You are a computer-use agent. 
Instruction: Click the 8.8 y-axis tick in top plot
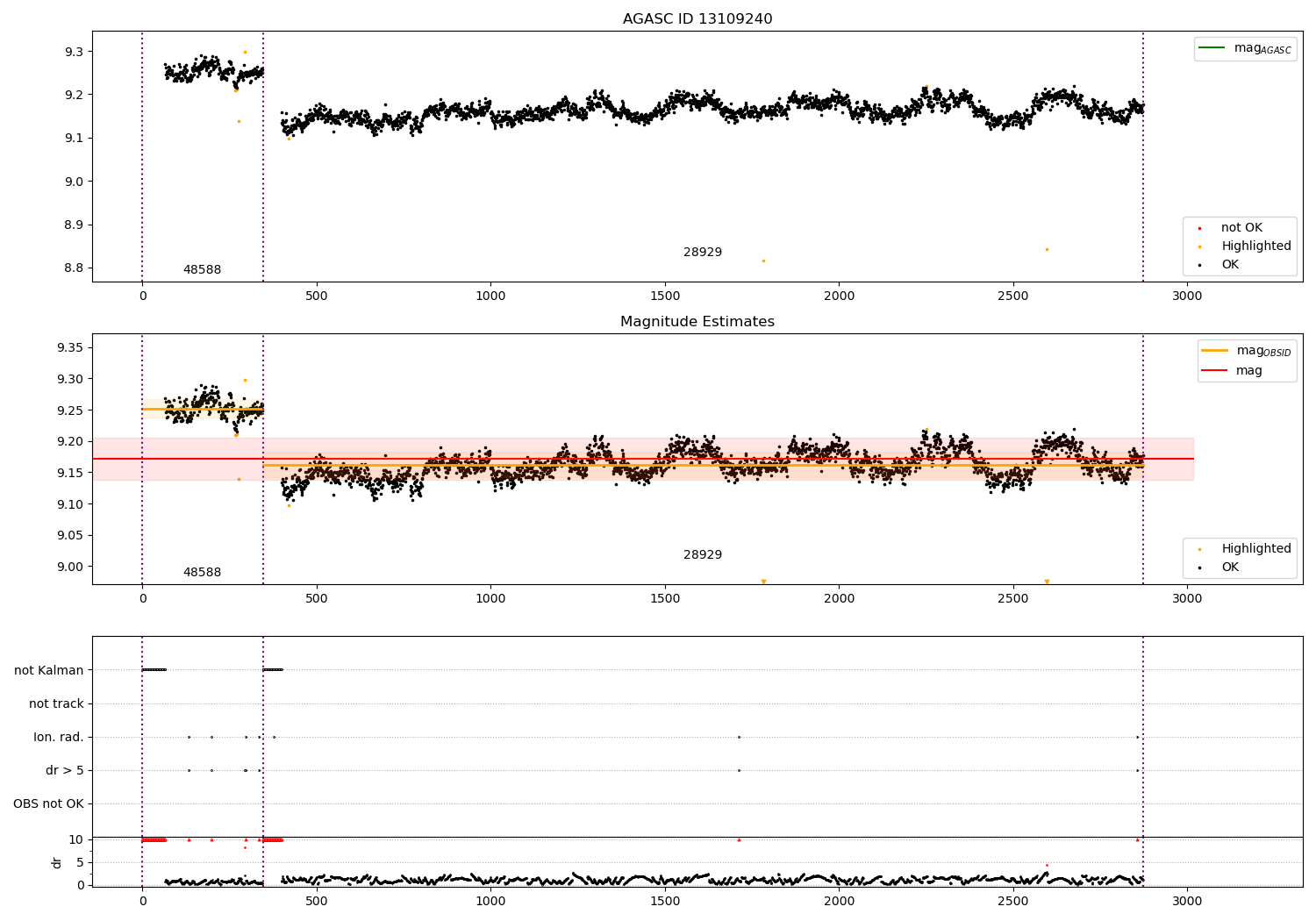[74, 268]
